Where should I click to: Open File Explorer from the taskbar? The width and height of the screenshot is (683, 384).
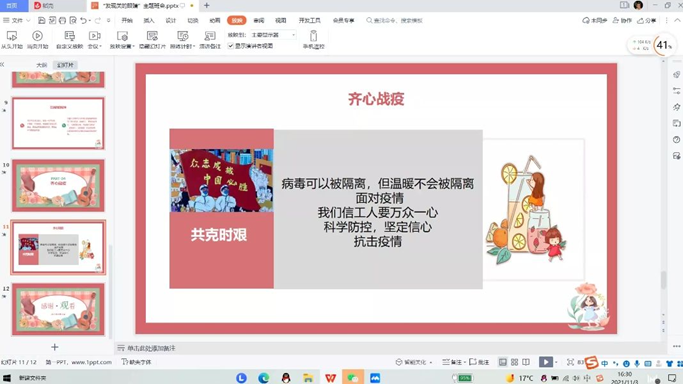308,377
